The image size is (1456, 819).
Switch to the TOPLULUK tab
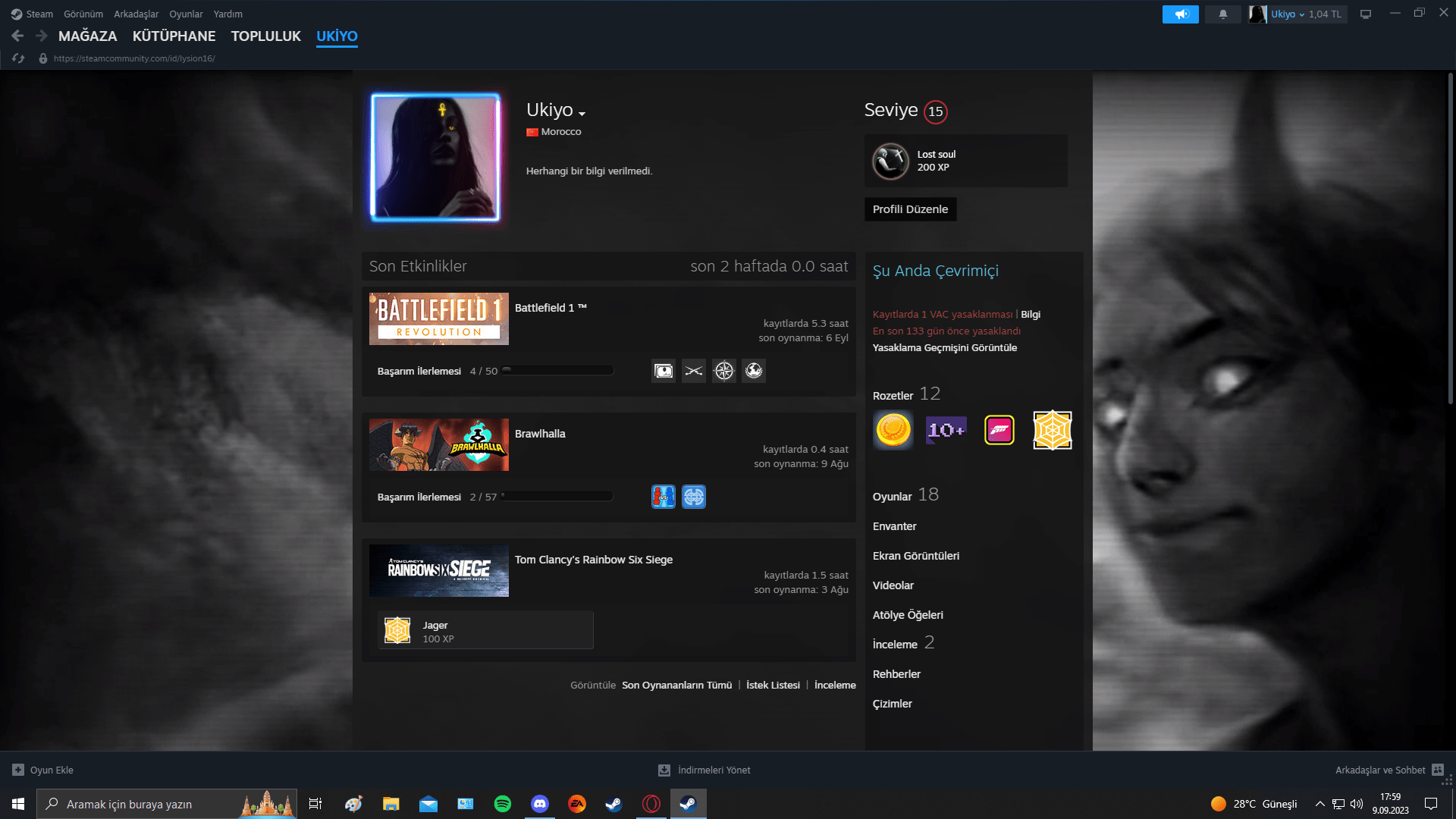click(266, 36)
